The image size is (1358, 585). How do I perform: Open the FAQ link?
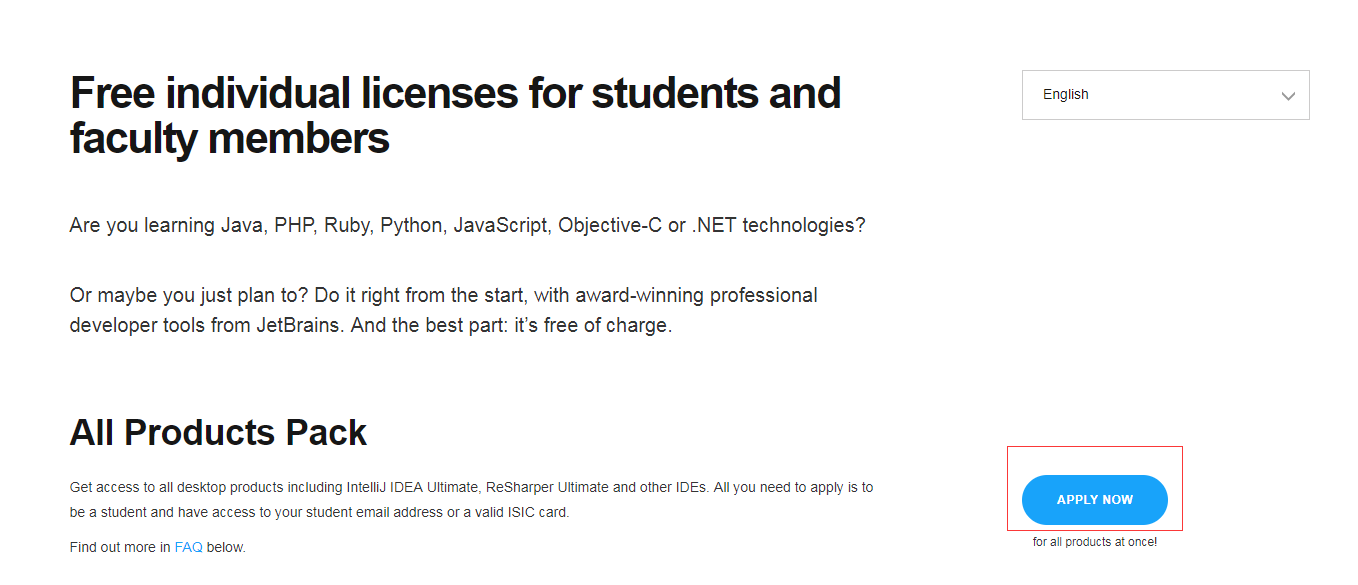click(188, 547)
